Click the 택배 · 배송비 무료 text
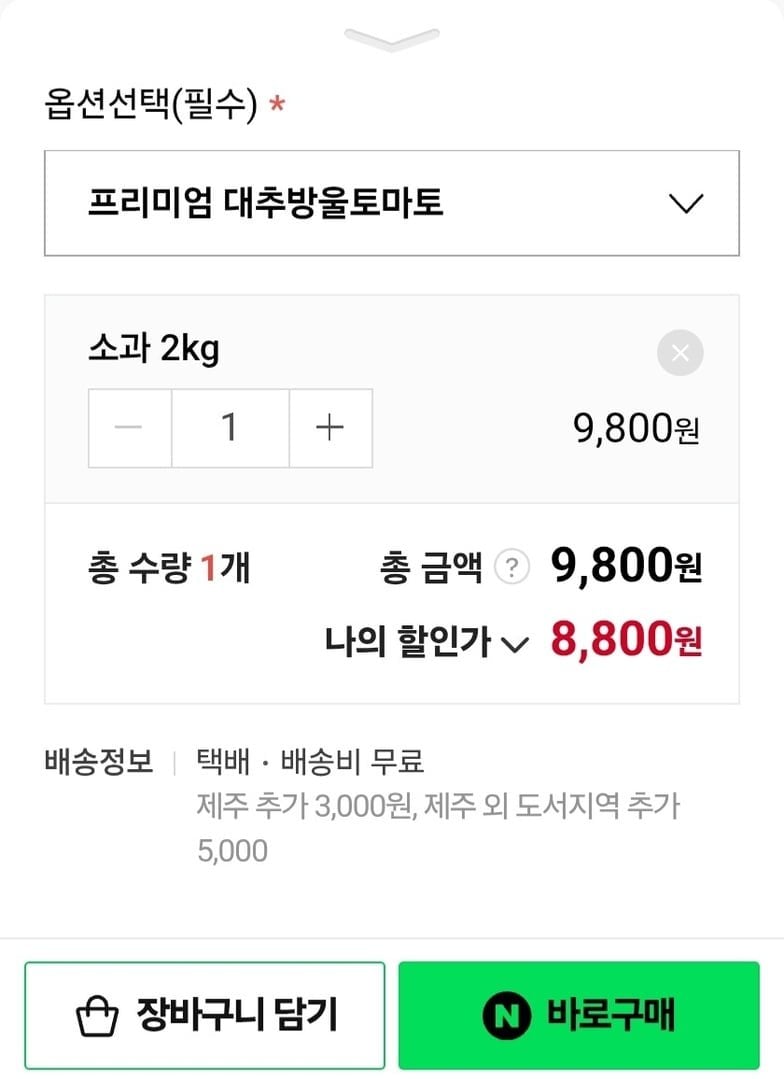This screenshot has height=1079, width=784. 310,762
